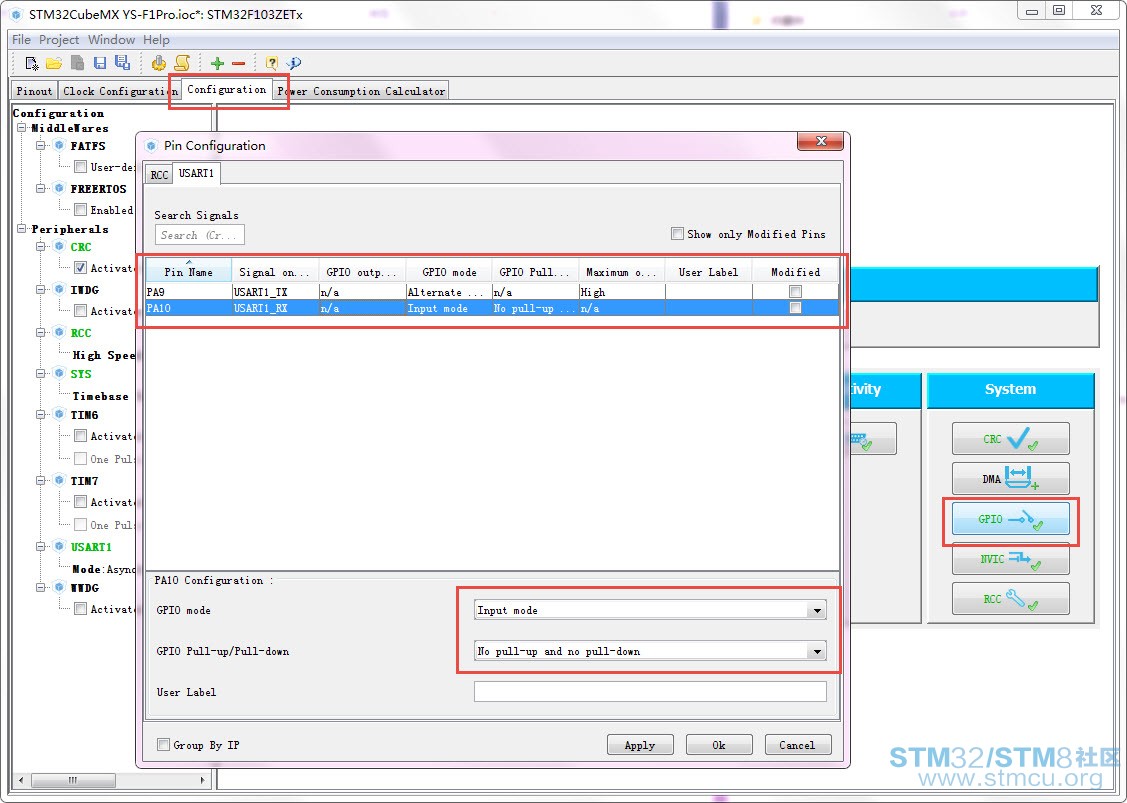The width and height of the screenshot is (1127, 803).
Task: Click the New Project toolbar icon
Action: click(32, 63)
